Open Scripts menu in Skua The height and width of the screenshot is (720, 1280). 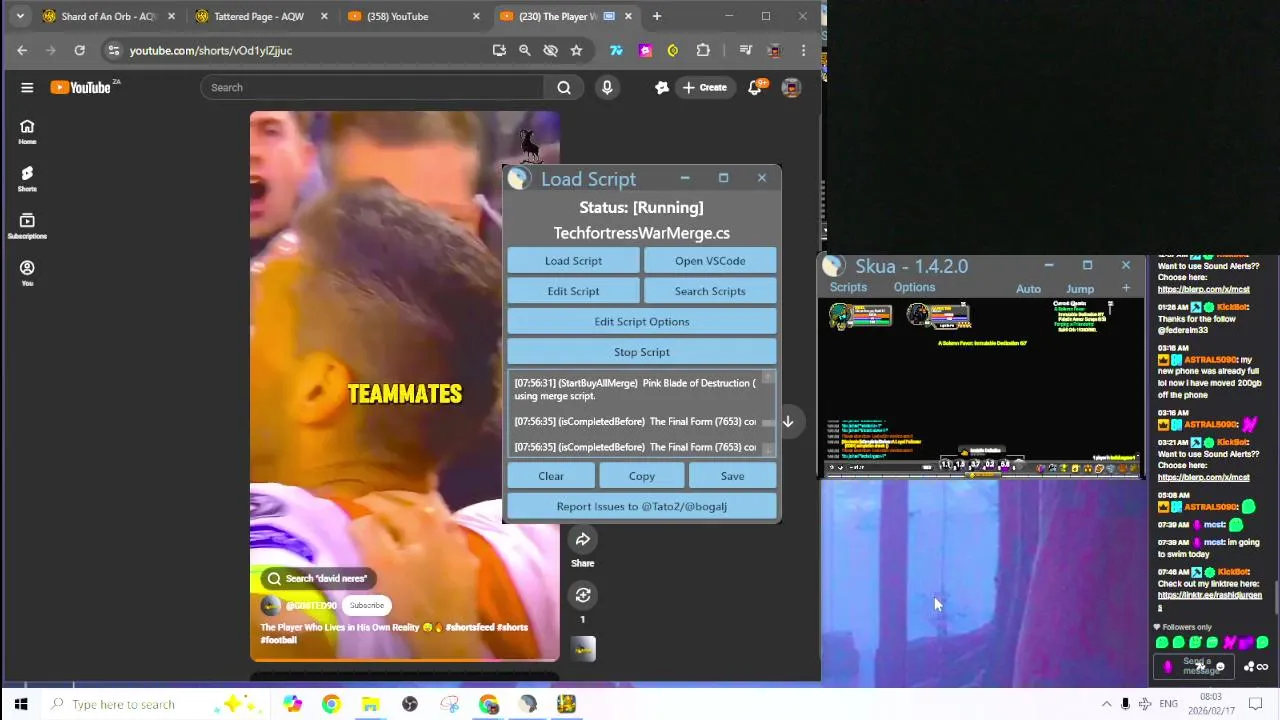848,287
